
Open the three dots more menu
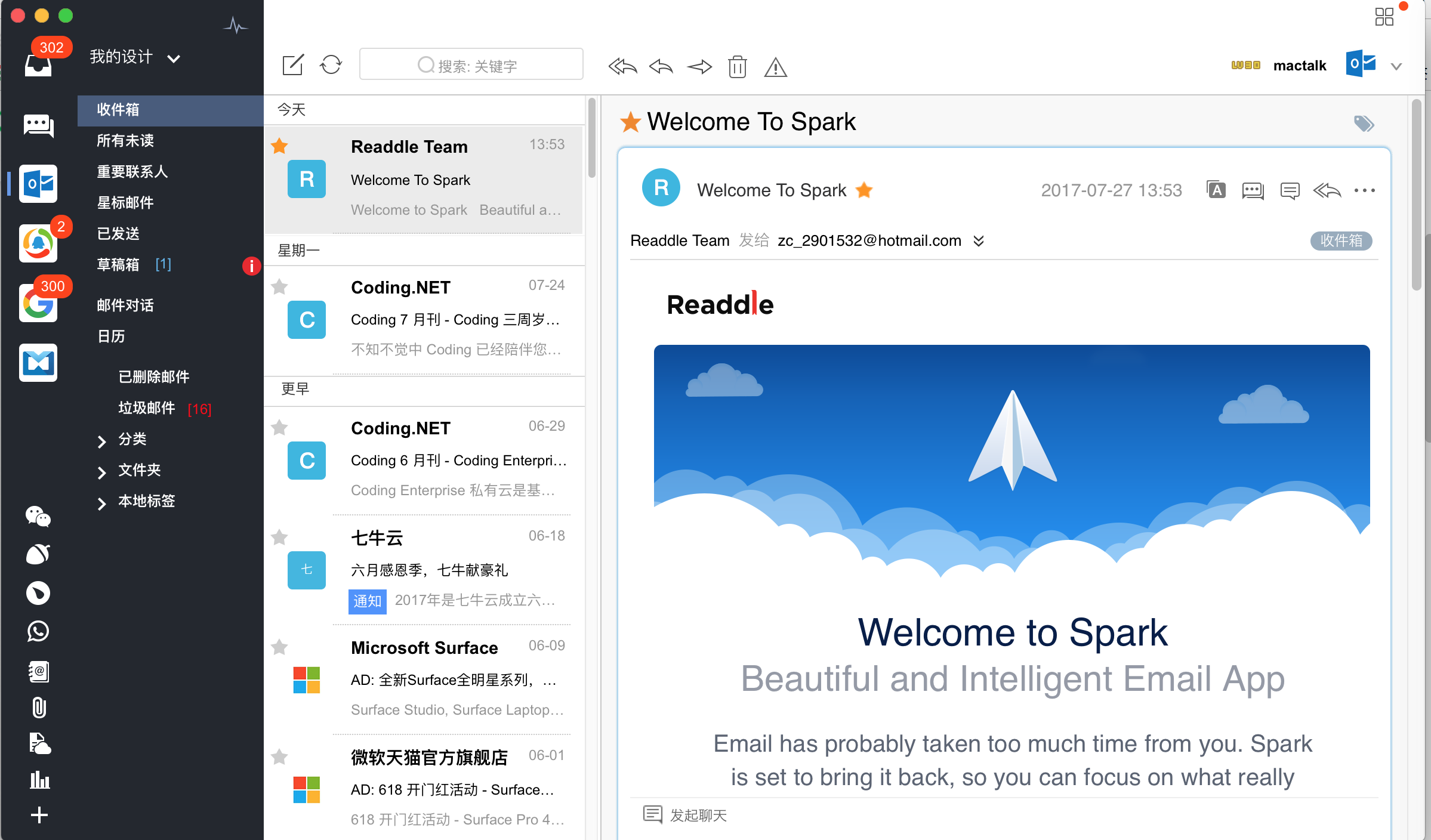coord(1365,190)
